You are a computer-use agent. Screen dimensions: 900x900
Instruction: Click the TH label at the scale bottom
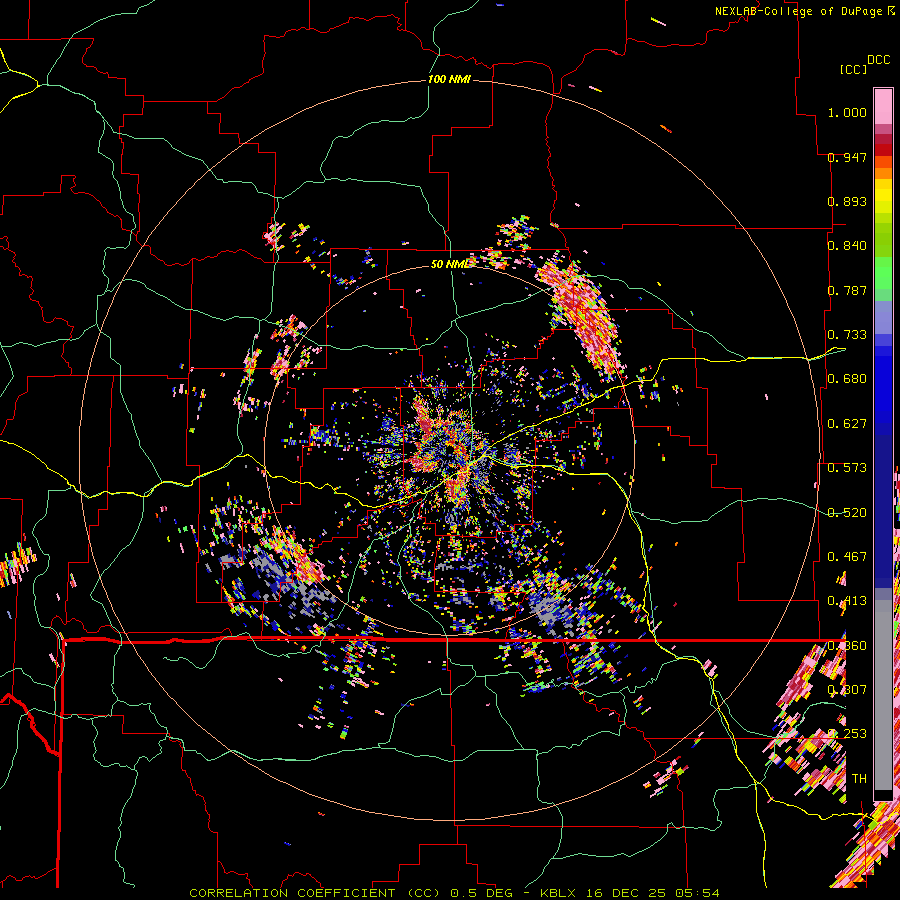coord(859,779)
